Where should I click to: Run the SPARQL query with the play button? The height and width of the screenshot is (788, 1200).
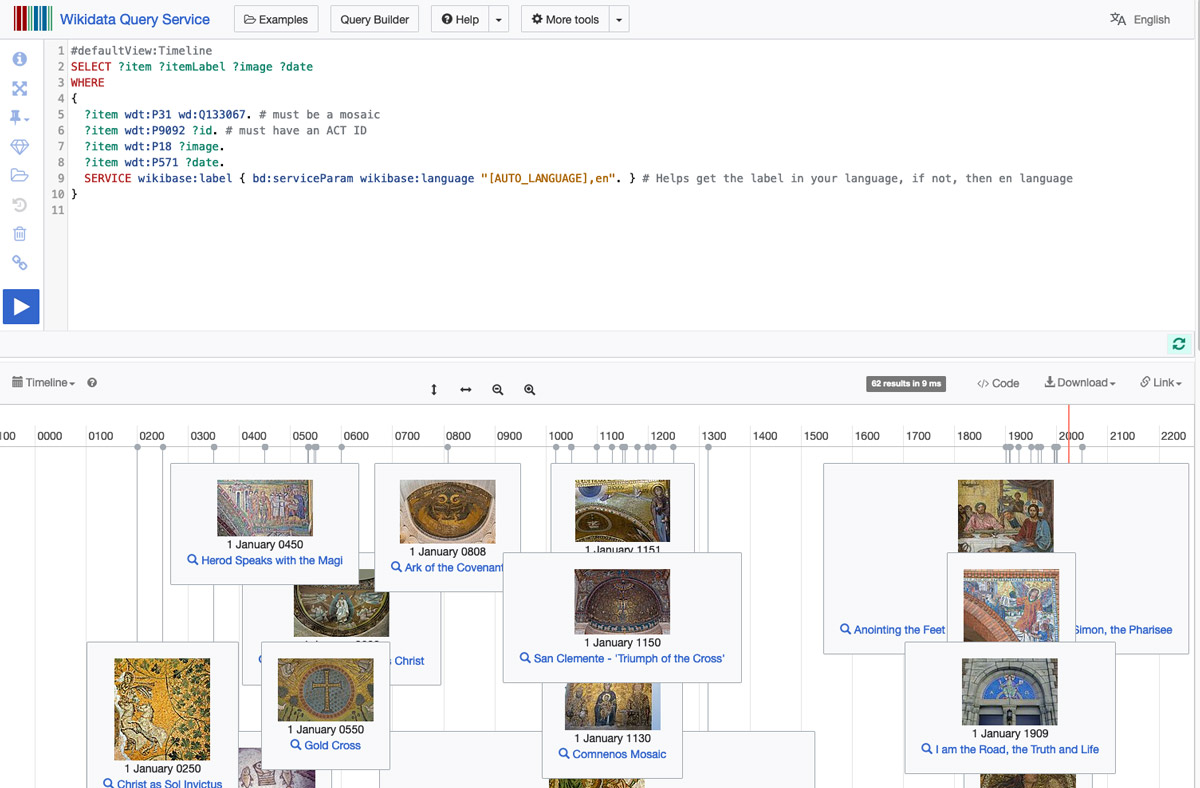coord(21,306)
